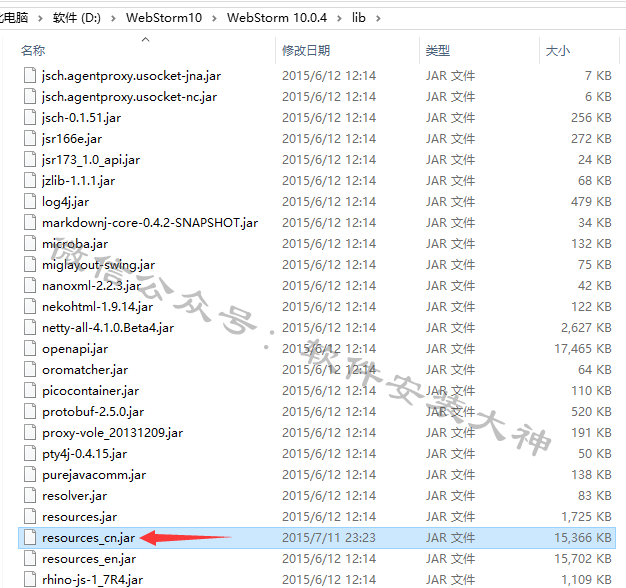Click the file icon beside miglayout-swing.jar
626x588 pixels.
point(30,265)
